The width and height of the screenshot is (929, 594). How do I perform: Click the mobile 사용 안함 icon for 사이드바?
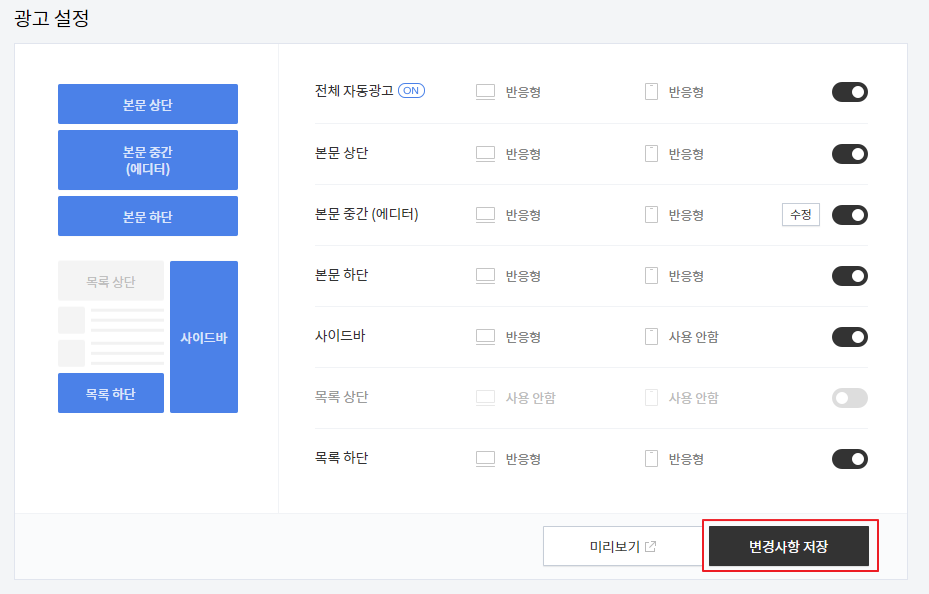click(x=649, y=336)
